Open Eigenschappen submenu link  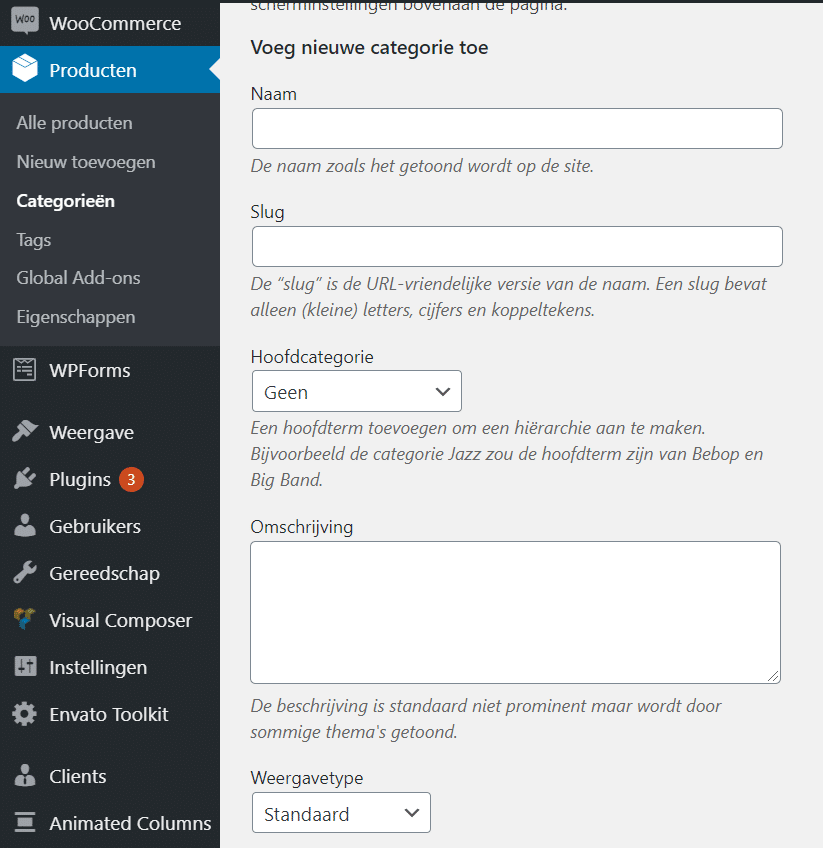pos(76,317)
